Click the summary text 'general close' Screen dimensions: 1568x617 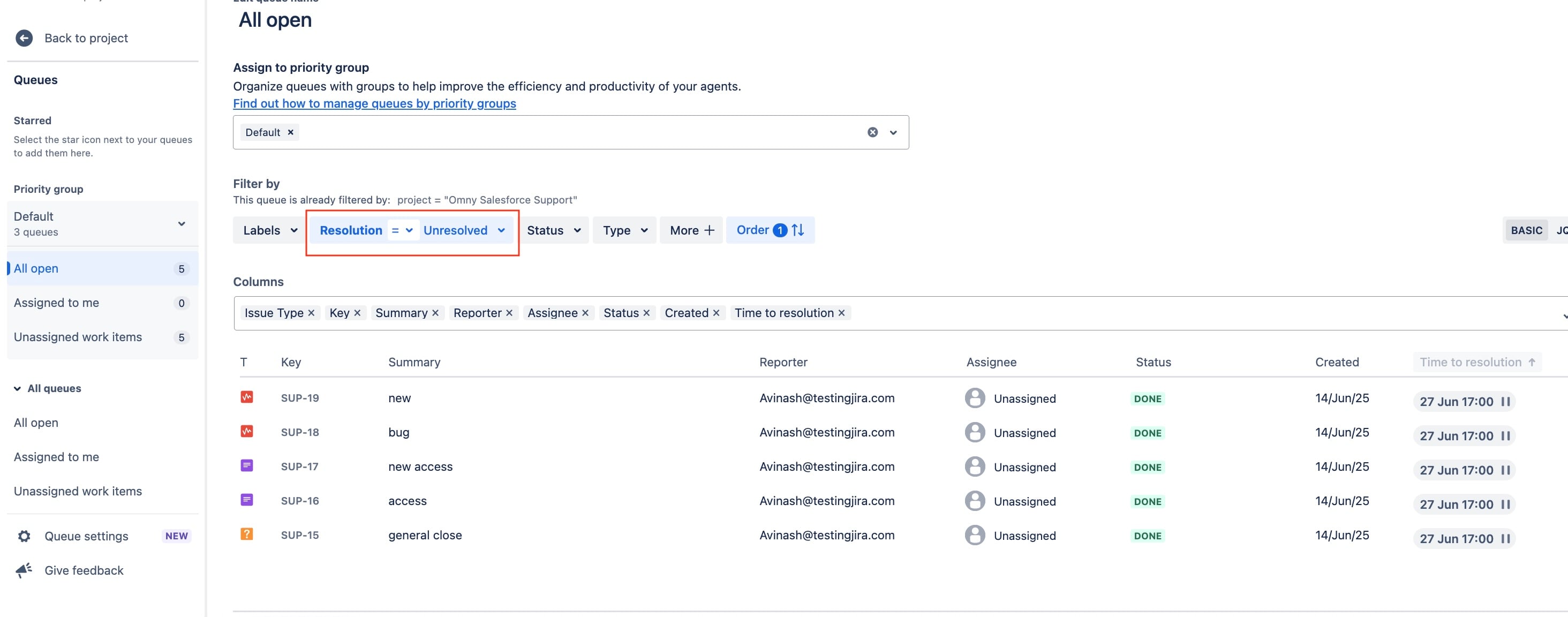point(425,535)
